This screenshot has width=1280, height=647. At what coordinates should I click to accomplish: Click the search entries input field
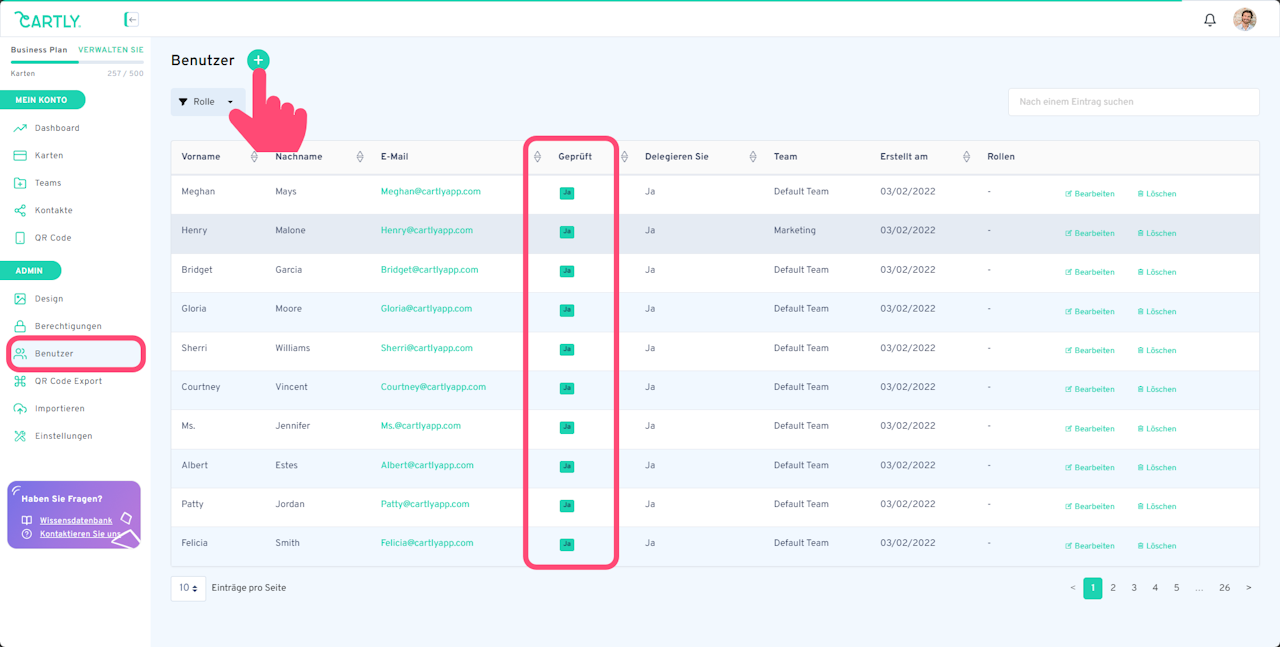[1133, 102]
